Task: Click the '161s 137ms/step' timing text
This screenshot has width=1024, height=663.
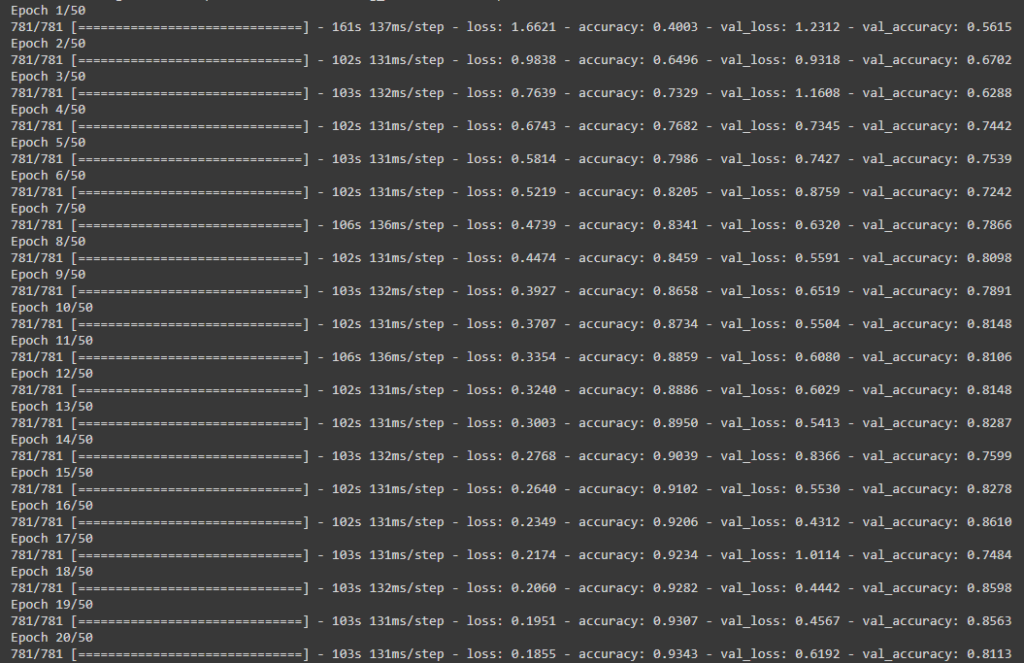Action: (388, 27)
